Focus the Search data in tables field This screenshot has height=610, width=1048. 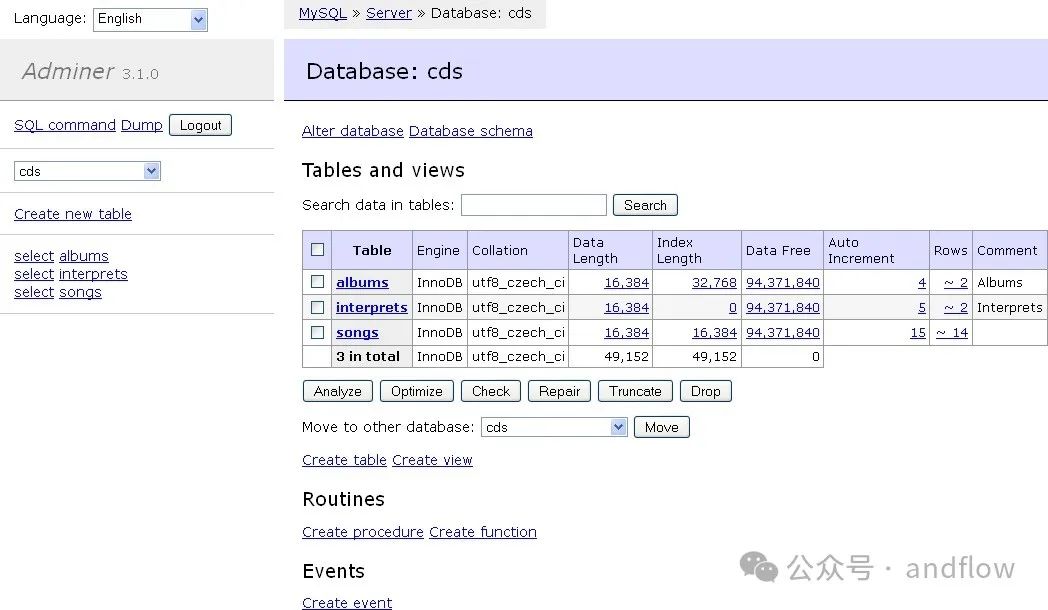pyautogui.click(x=533, y=205)
